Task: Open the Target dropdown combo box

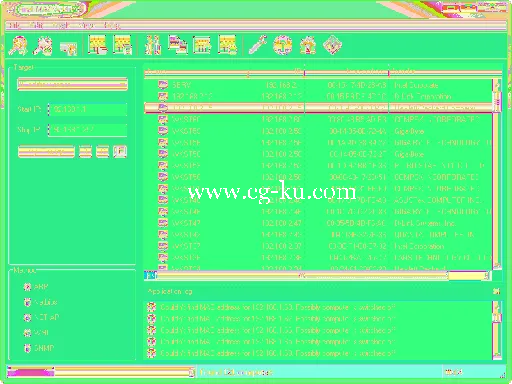Action: click(x=72, y=84)
